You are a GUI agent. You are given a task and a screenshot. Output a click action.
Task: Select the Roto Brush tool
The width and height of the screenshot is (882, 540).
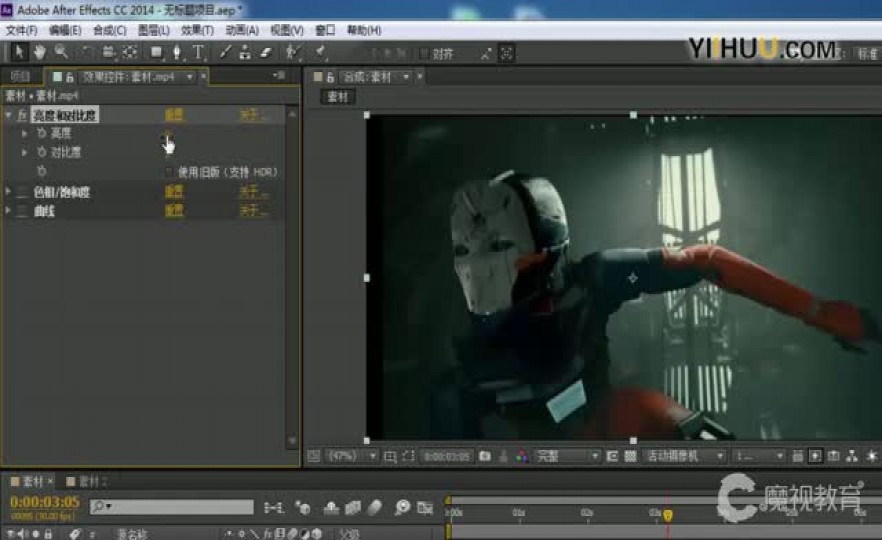click(x=292, y=53)
